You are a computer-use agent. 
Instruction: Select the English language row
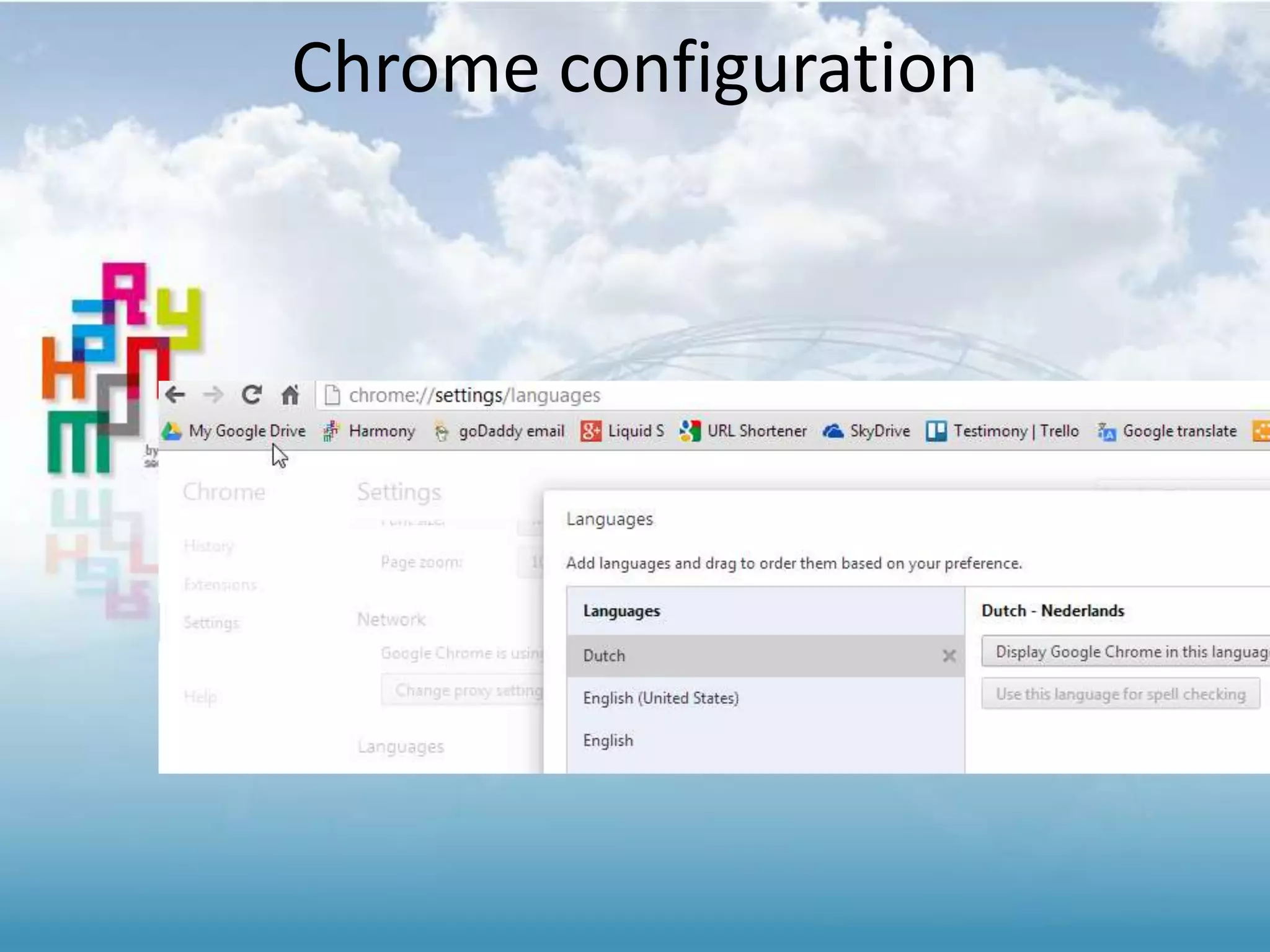pyautogui.click(x=766, y=740)
